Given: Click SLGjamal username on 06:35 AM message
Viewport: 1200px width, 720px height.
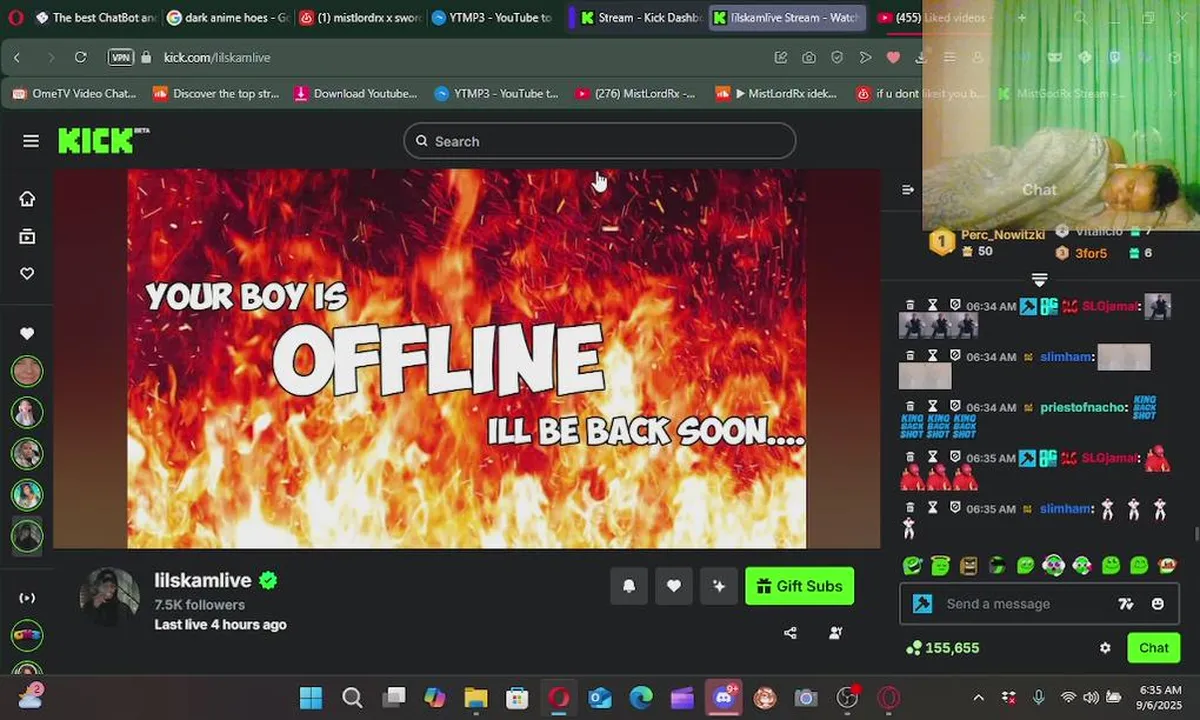Looking at the screenshot, I should [x=1110, y=458].
